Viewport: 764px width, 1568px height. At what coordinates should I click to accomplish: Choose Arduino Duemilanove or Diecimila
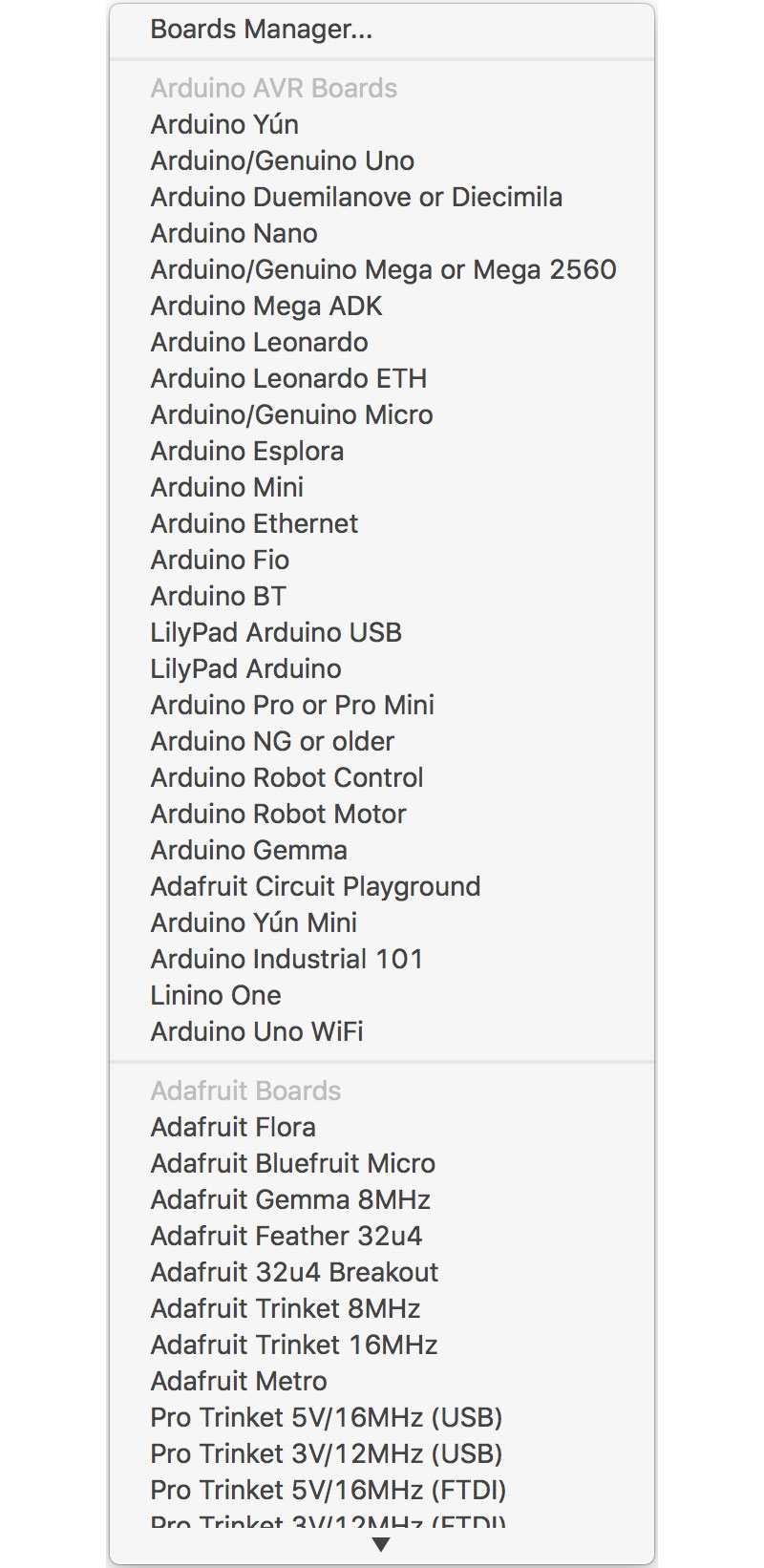[356, 197]
